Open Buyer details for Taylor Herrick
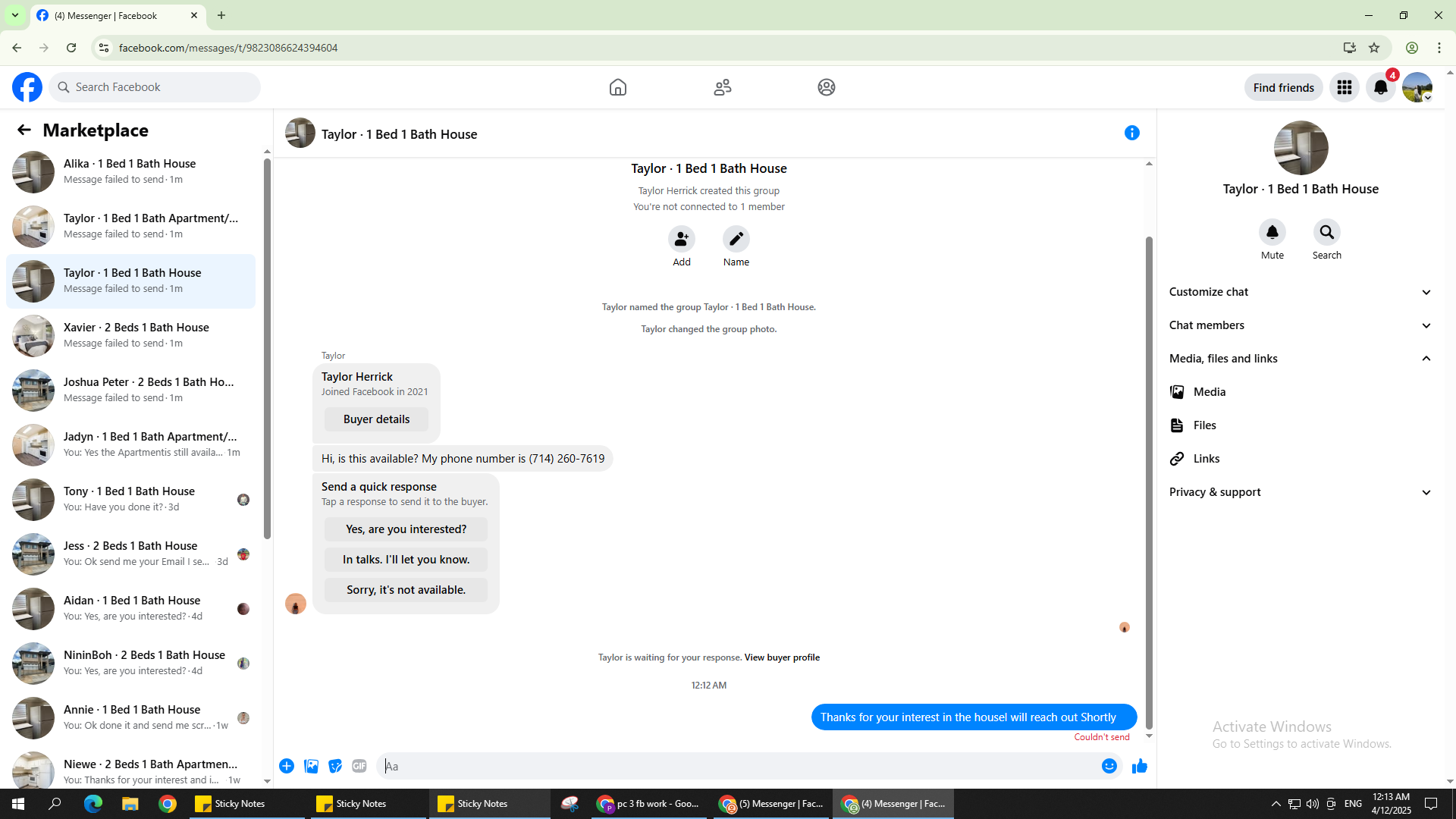The width and height of the screenshot is (1456, 819). click(376, 419)
